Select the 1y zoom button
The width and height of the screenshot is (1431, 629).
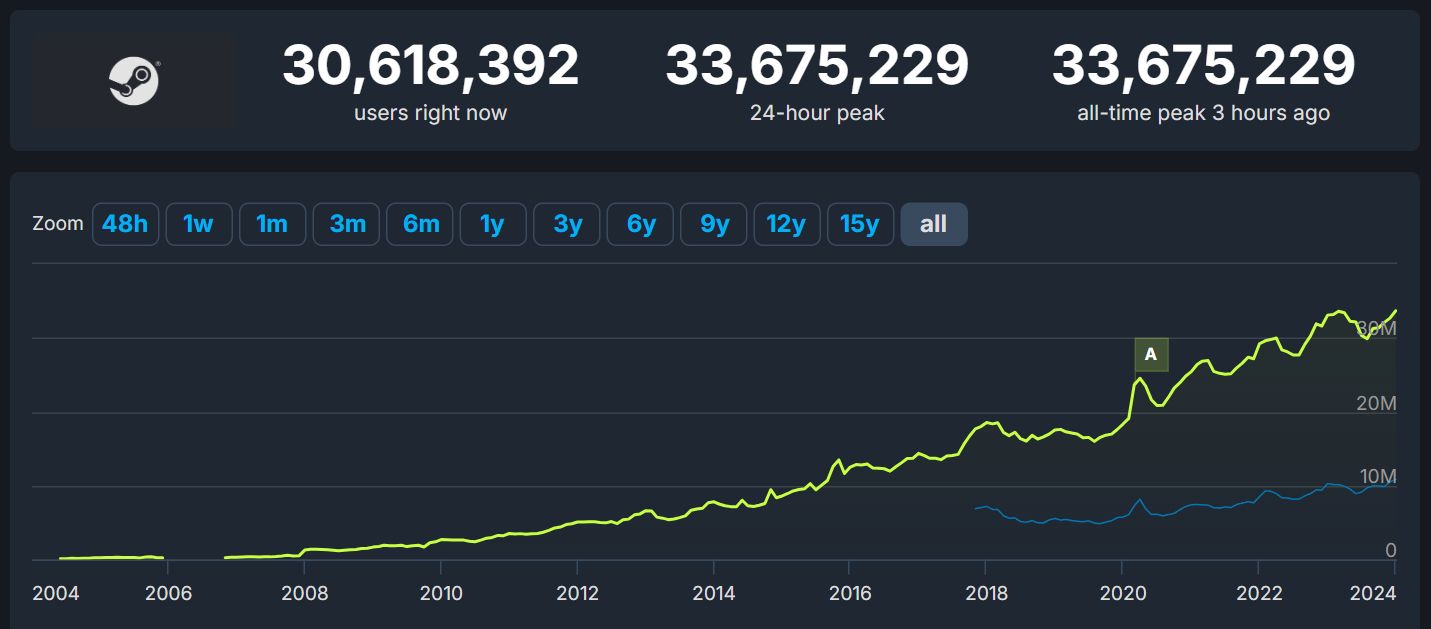coord(493,224)
